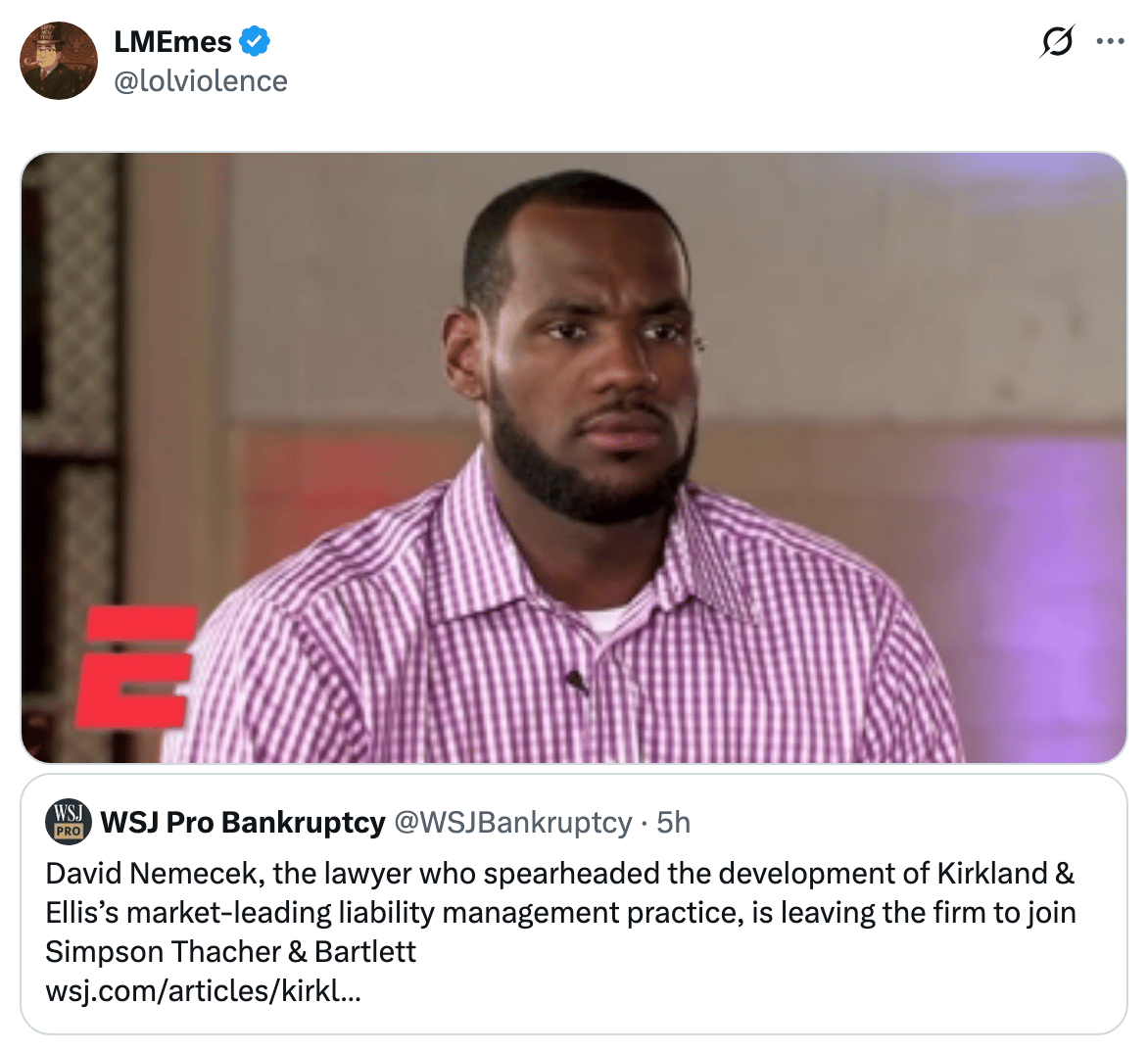Viewport: 1148px width, 1052px height.
Task: Visit the @WSJBankruptcy handle
Action: (513, 822)
